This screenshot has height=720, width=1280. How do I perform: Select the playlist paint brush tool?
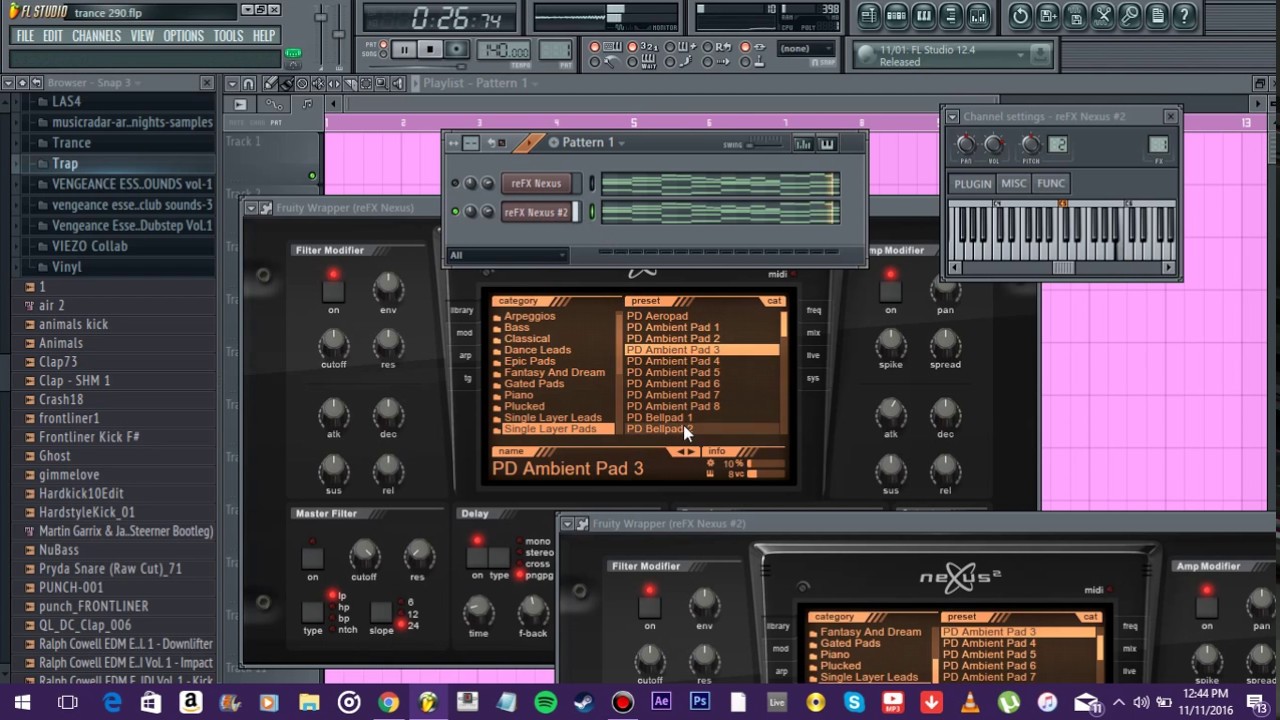tap(286, 83)
